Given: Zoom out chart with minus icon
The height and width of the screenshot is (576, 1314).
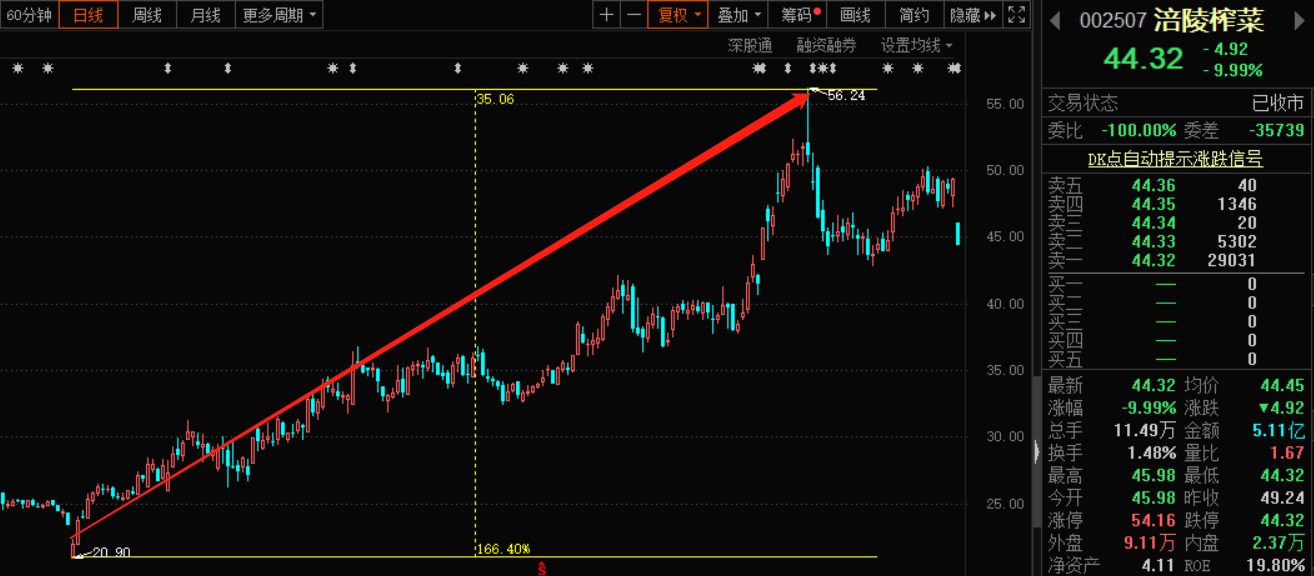Looking at the screenshot, I should tap(633, 15).
